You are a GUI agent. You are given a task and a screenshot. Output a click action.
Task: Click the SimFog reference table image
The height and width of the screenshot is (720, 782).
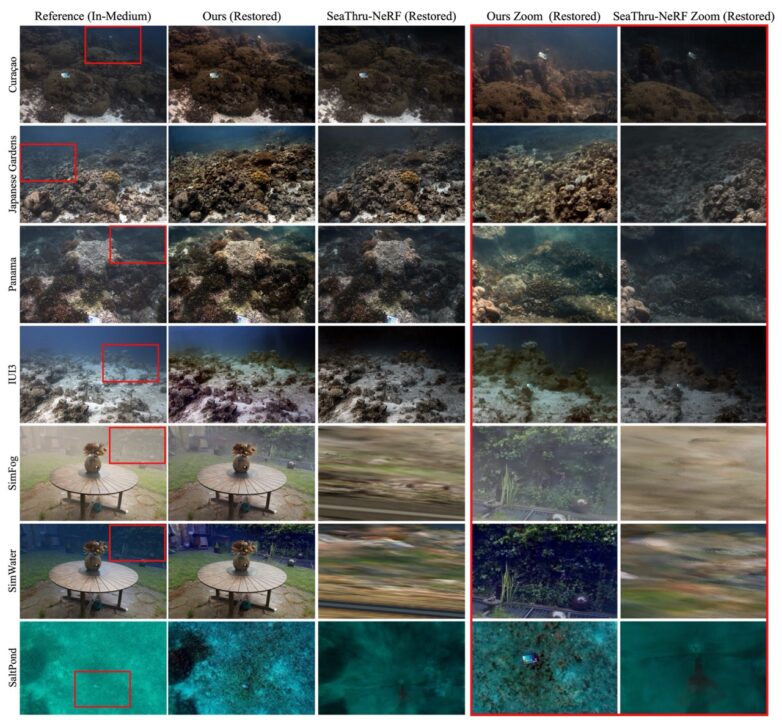93,473
